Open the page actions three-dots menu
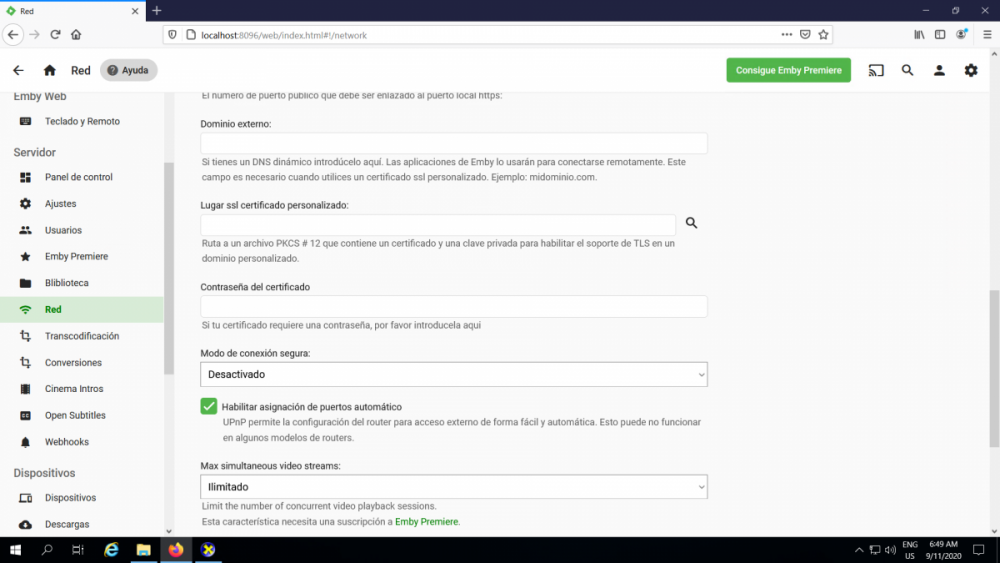1000x563 pixels. coord(786,34)
